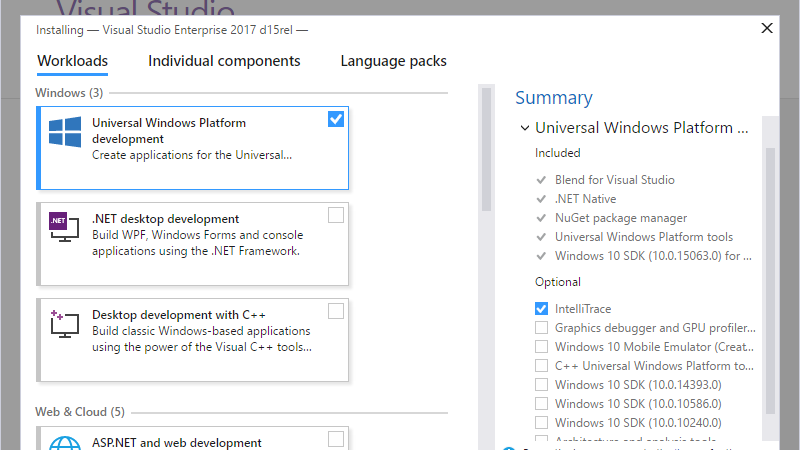The width and height of the screenshot is (800, 450).
Task: Click the Web & Cloud (5) header
Action: (x=80, y=412)
